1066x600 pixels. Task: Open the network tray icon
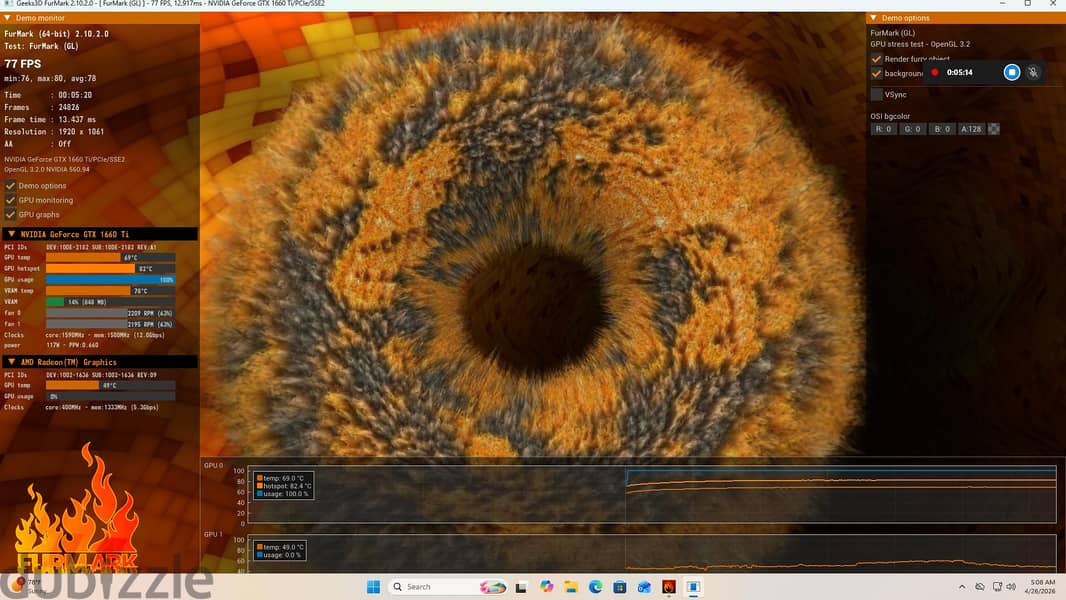point(997,587)
